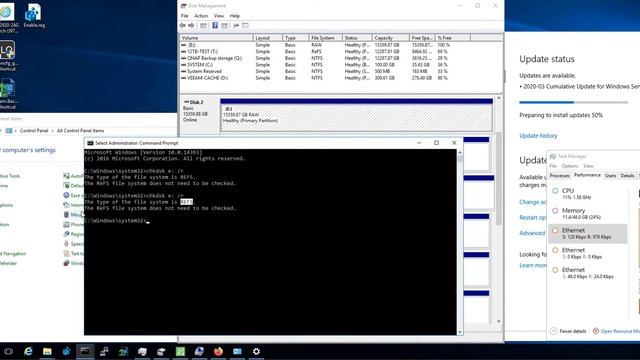This screenshot has width=640, height=360.
Task: Select Memory in Task Manager performance list
Action: (588, 213)
